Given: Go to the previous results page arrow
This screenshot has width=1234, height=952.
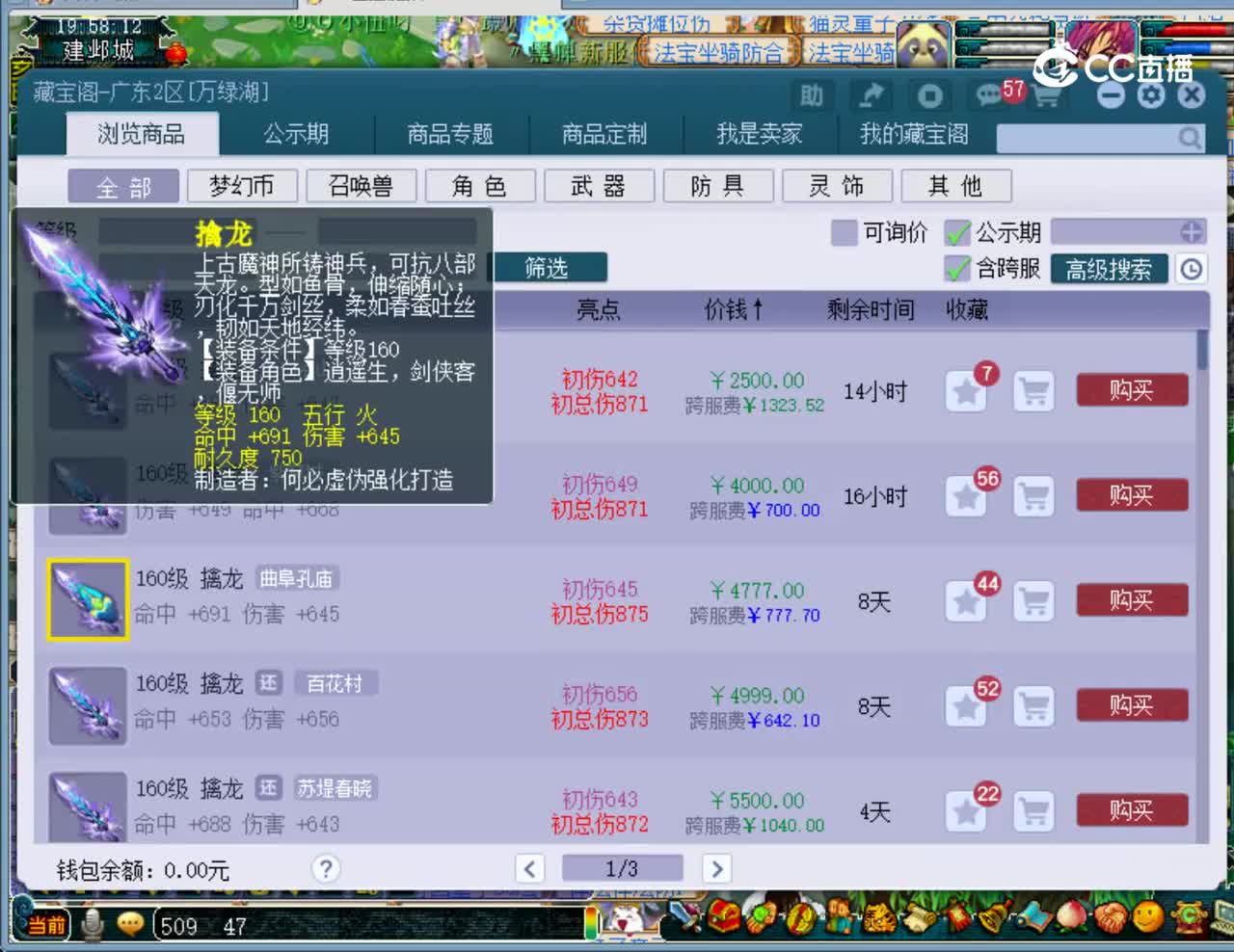Looking at the screenshot, I should (529, 869).
